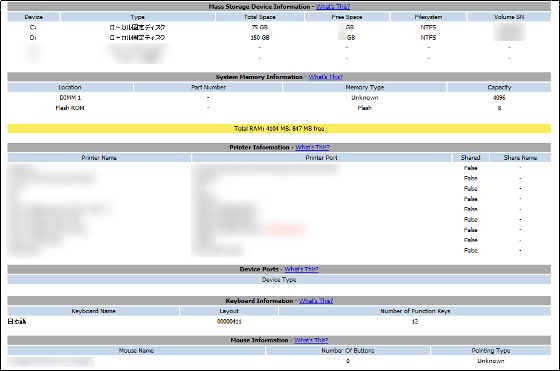
Task: Select the 75 GB total space value
Action: click(260, 27)
